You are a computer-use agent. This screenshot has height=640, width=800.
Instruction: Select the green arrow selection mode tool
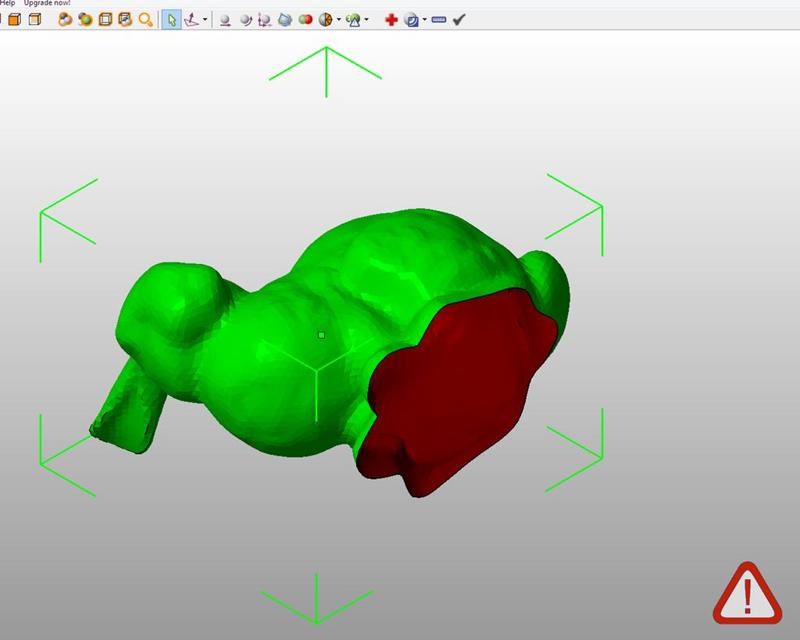[x=171, y=20]
